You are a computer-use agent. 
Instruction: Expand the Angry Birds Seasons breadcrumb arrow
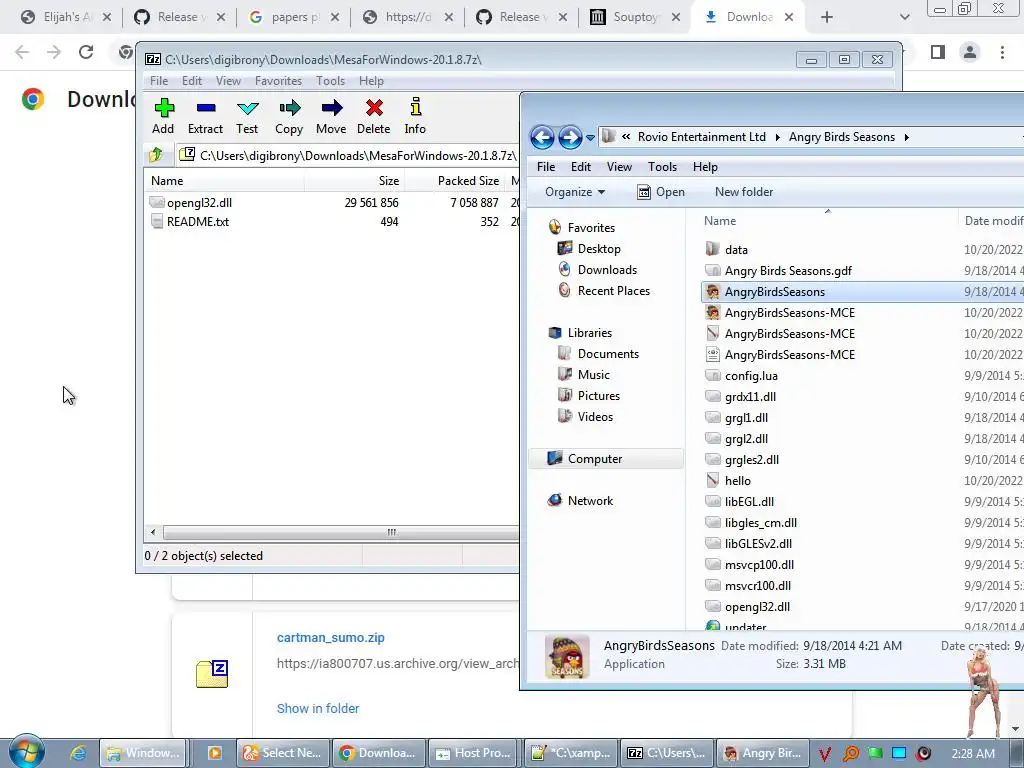906,137
